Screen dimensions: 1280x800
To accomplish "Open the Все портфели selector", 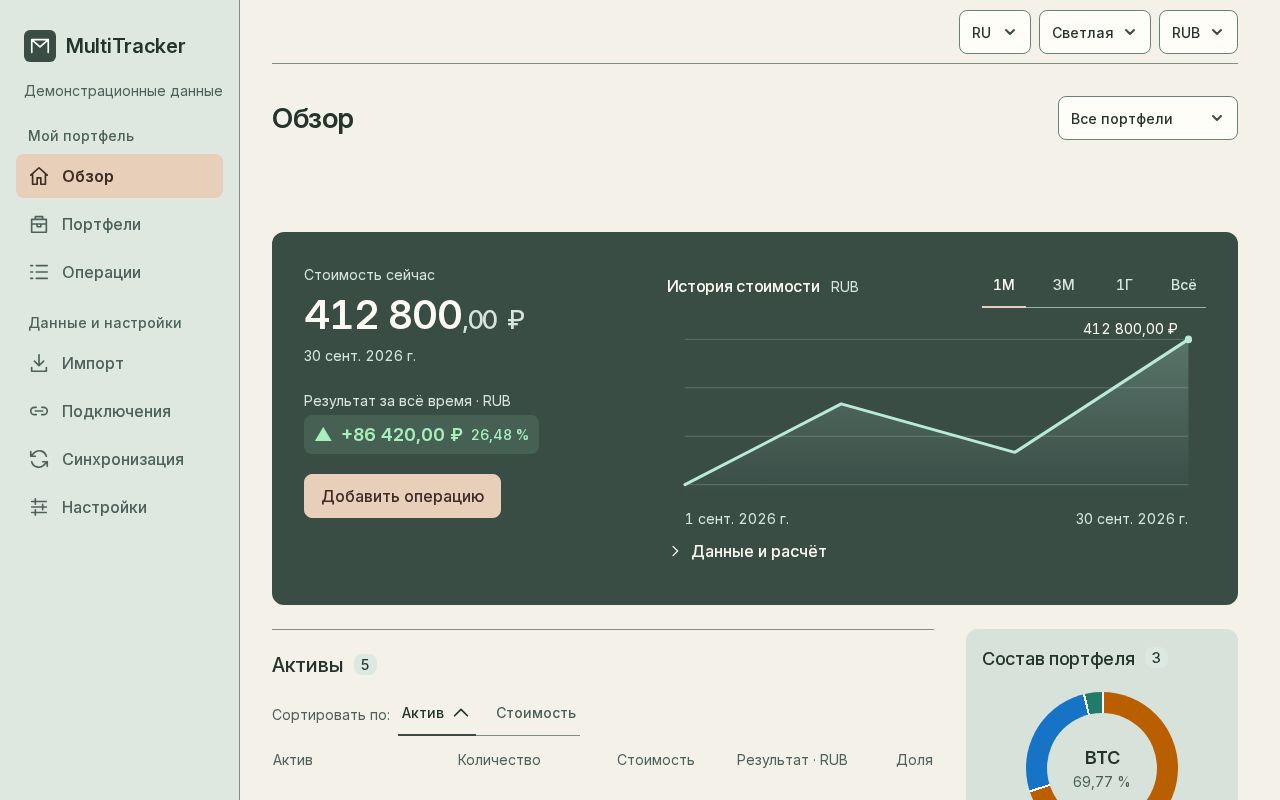I will 1148,118.
